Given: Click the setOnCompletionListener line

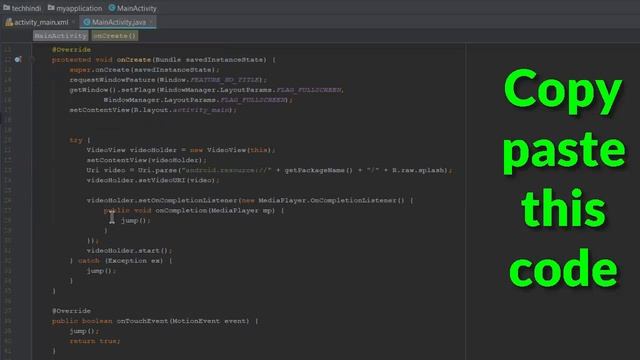Looking at the screenshot, I should click(250, 200).
